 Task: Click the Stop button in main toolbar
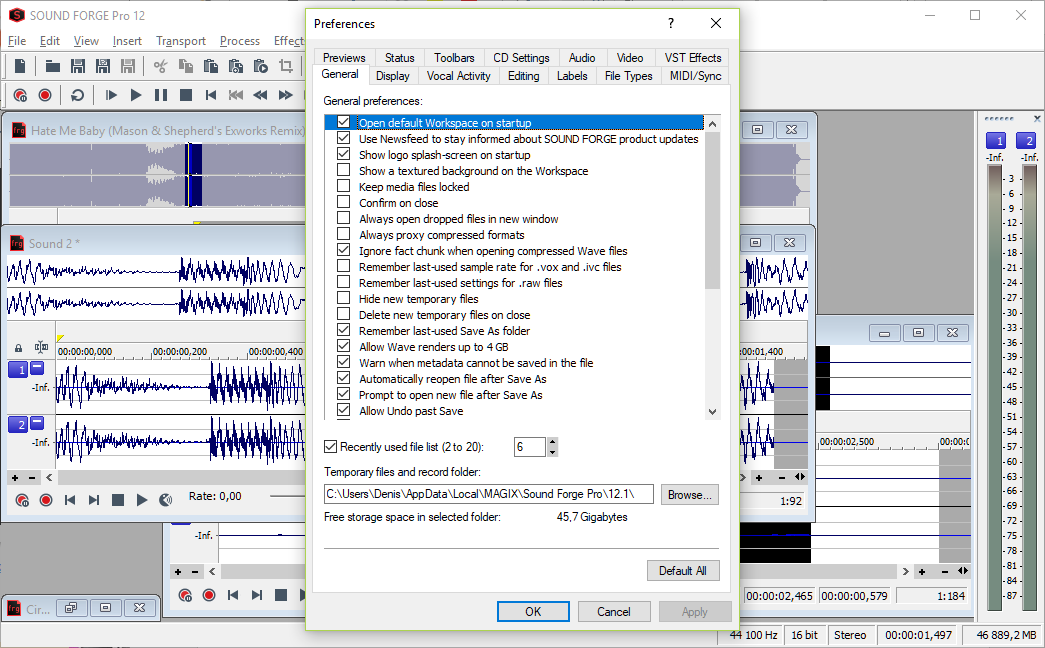pyautogui.click(x=186, y=95)
